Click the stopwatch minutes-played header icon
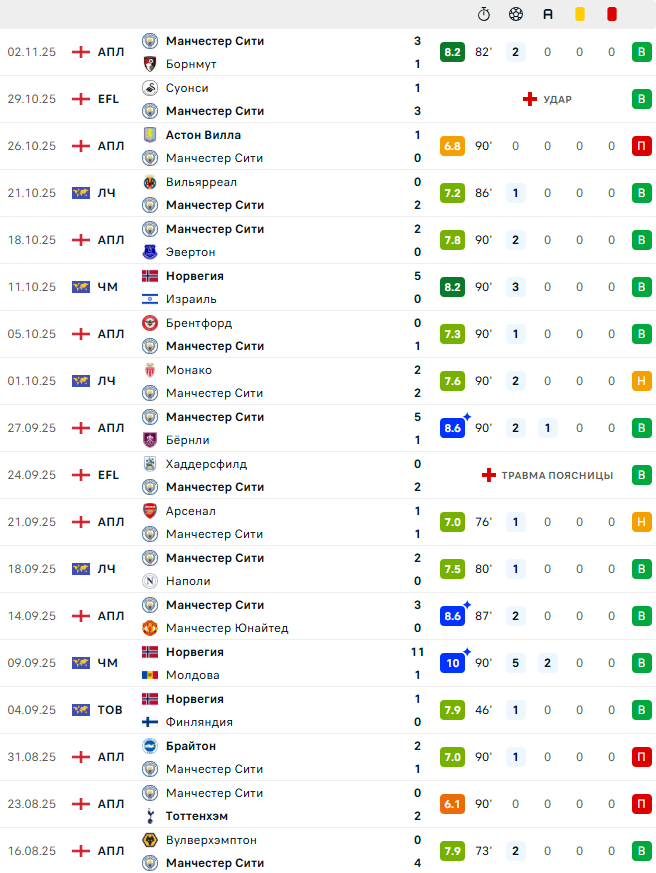656x873 pixels. pos(484,14)
